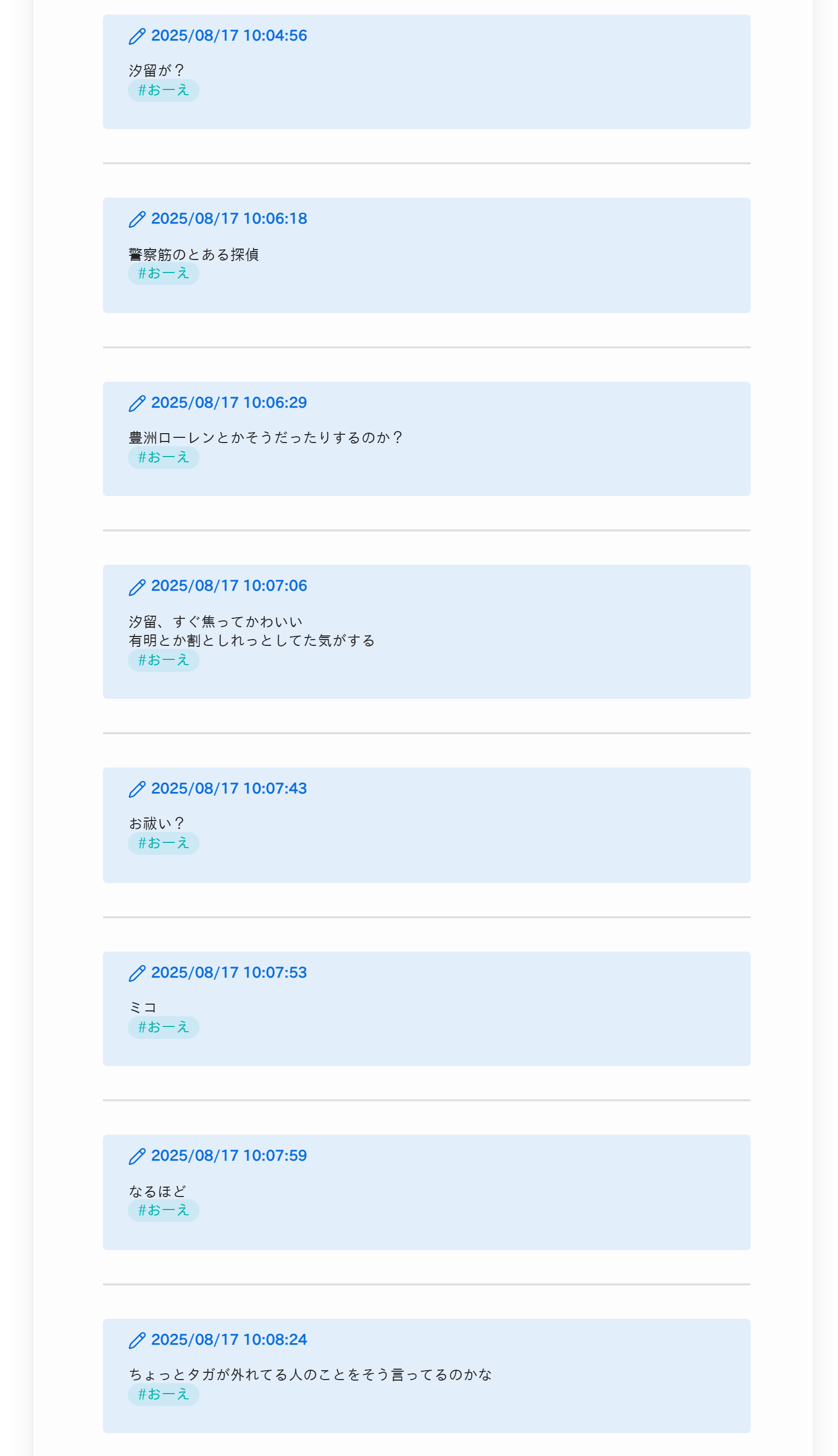838x1456 pixels.
Task: Click the pencil edit icon beside 10:04:56
Action: 137,36
